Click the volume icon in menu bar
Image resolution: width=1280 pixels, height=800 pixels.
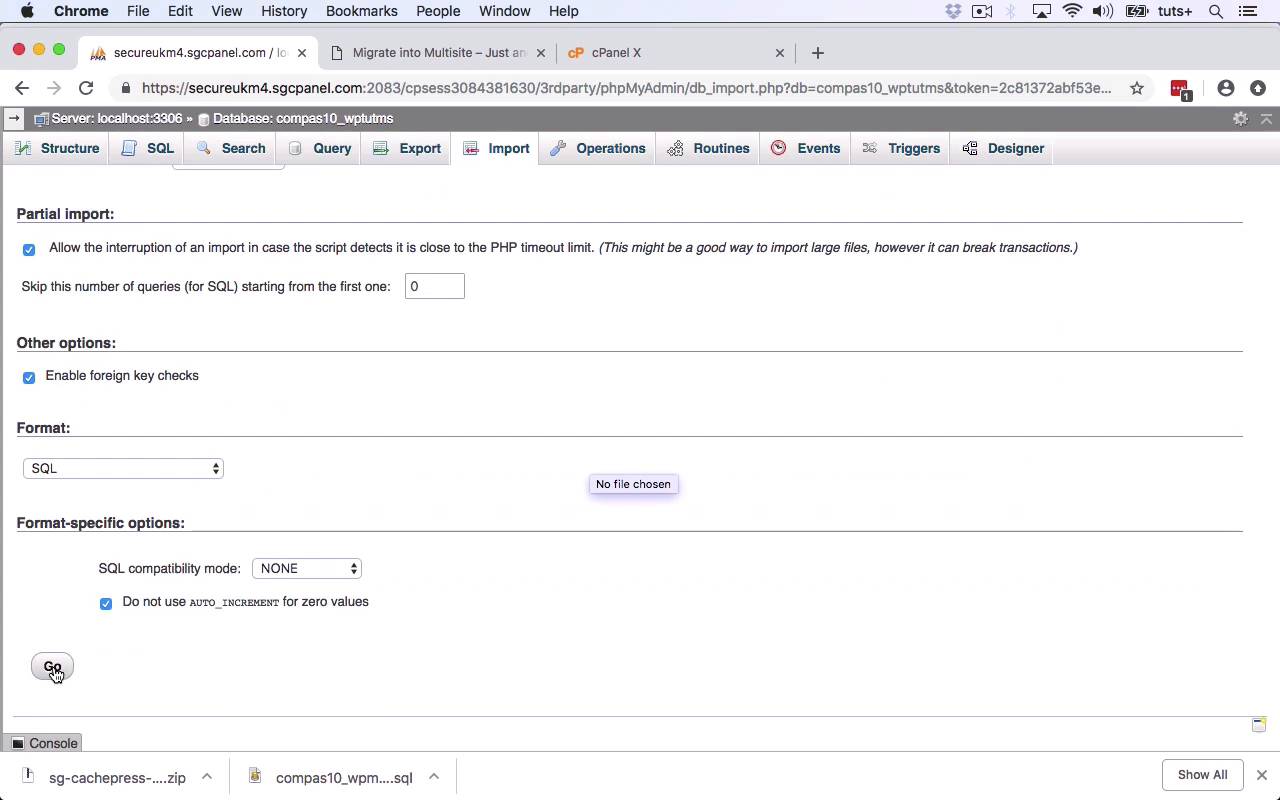1103,11
